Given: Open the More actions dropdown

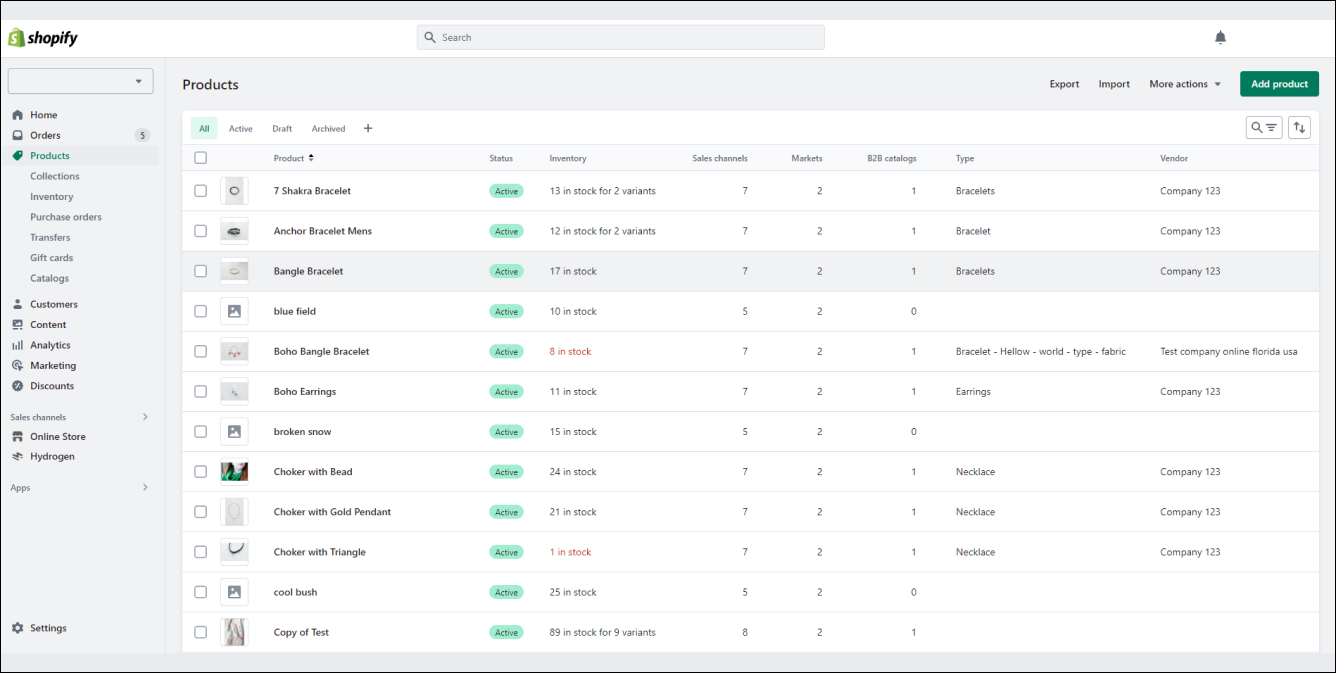Looking at the screenshot, I should click(x=1185, y=84).
